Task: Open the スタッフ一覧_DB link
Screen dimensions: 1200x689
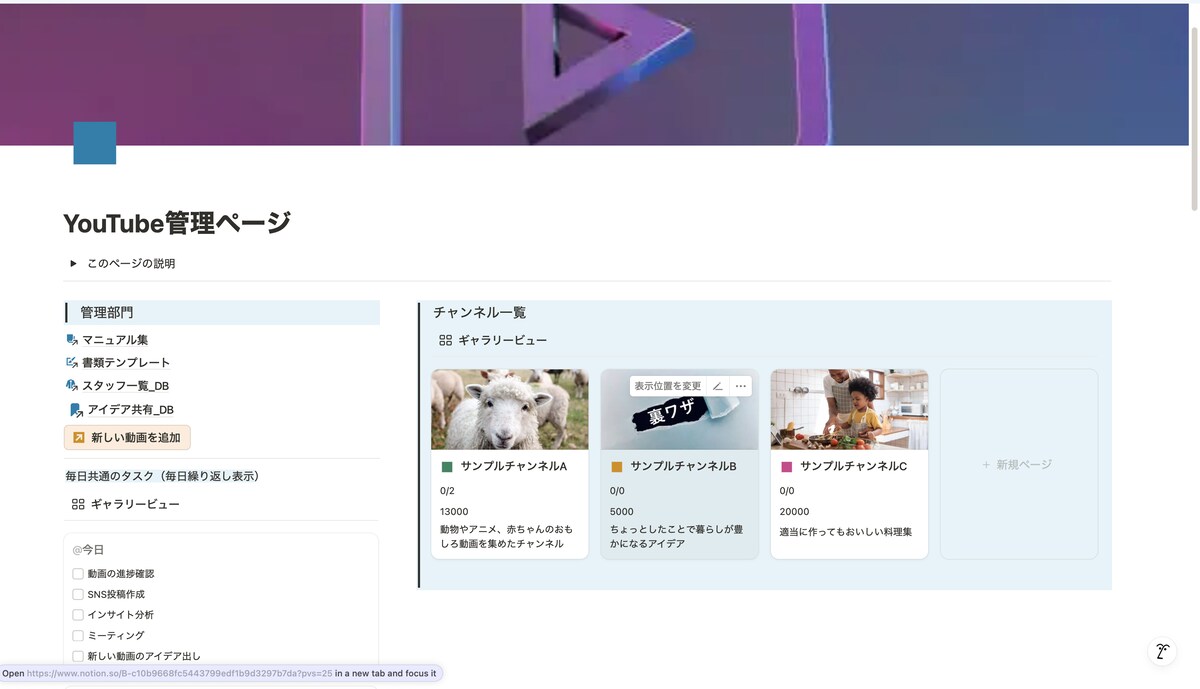Action: coord(125,386)
